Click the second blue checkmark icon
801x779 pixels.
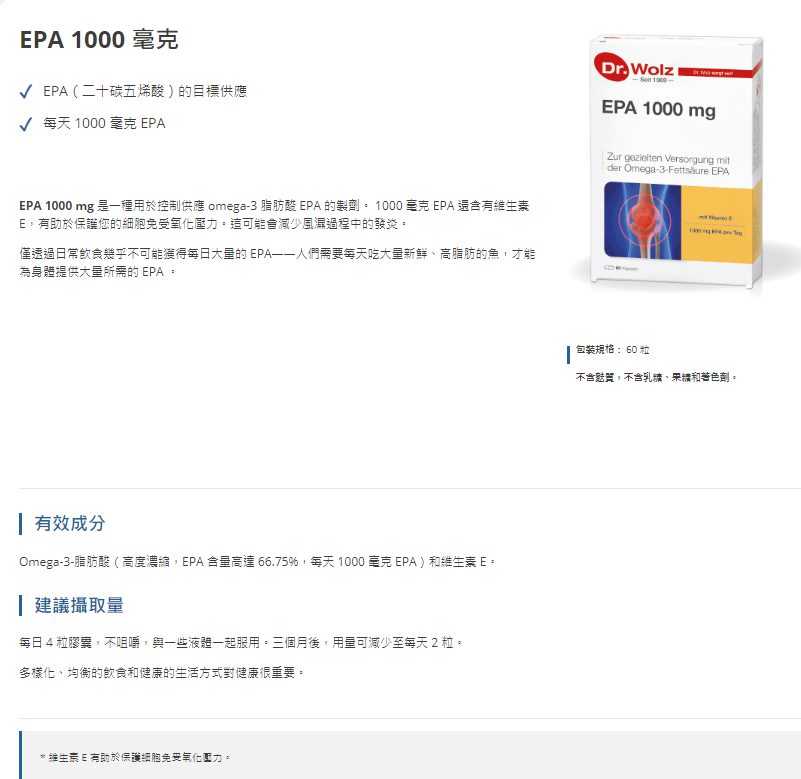pyautogui.click(x=26, y=124)
